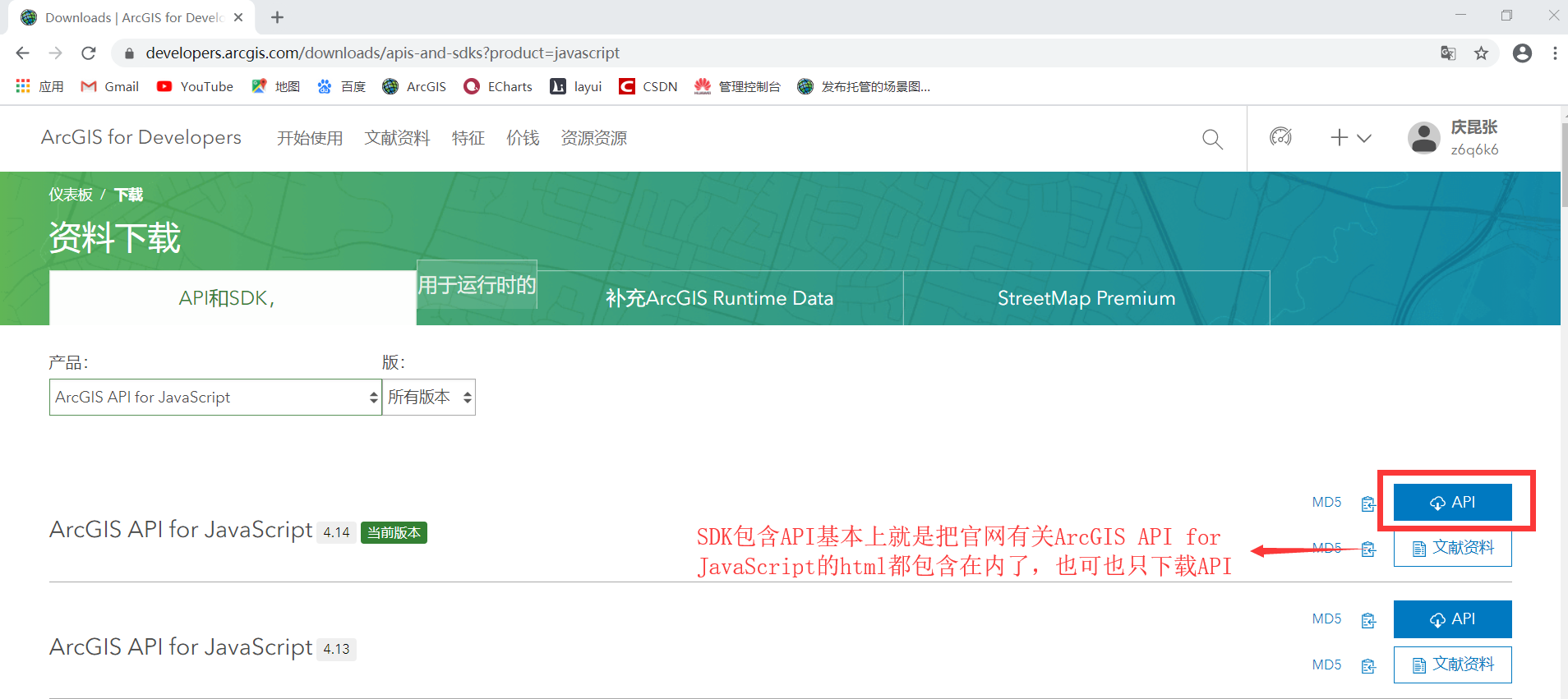Download 4.13 文献资料 documentation

1452,665
